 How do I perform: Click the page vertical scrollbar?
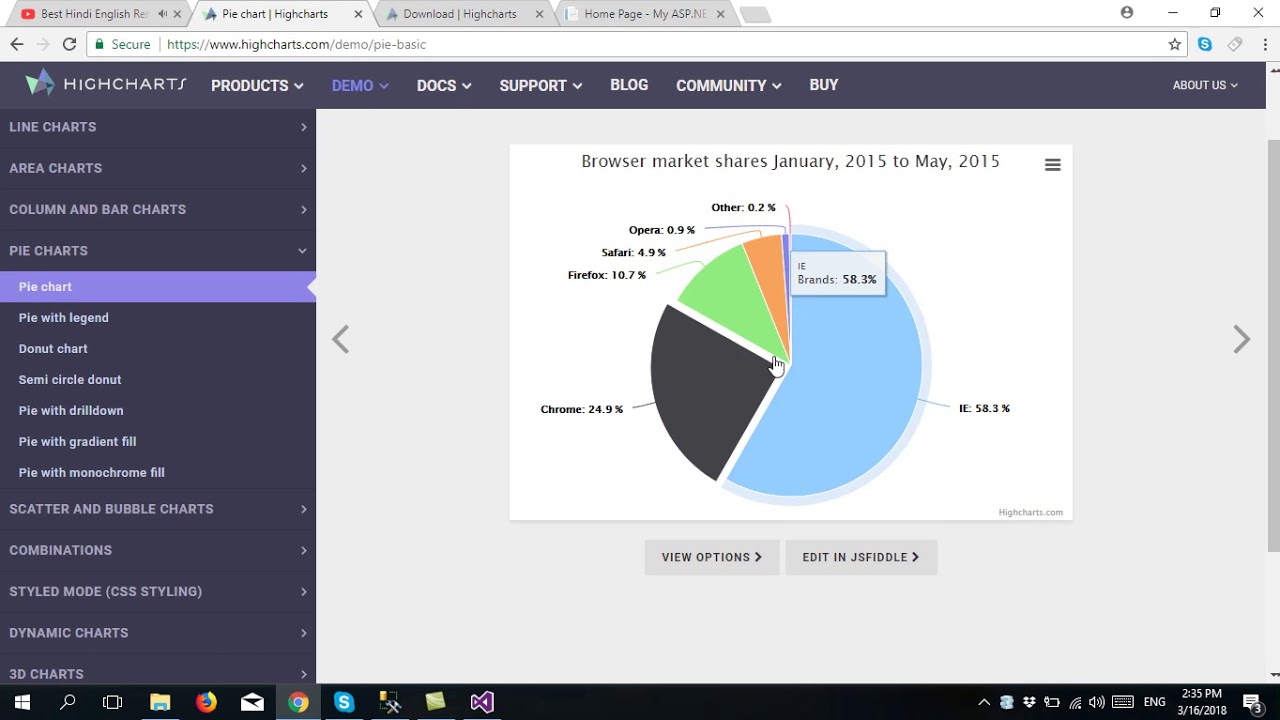[x=1273, y=345]
